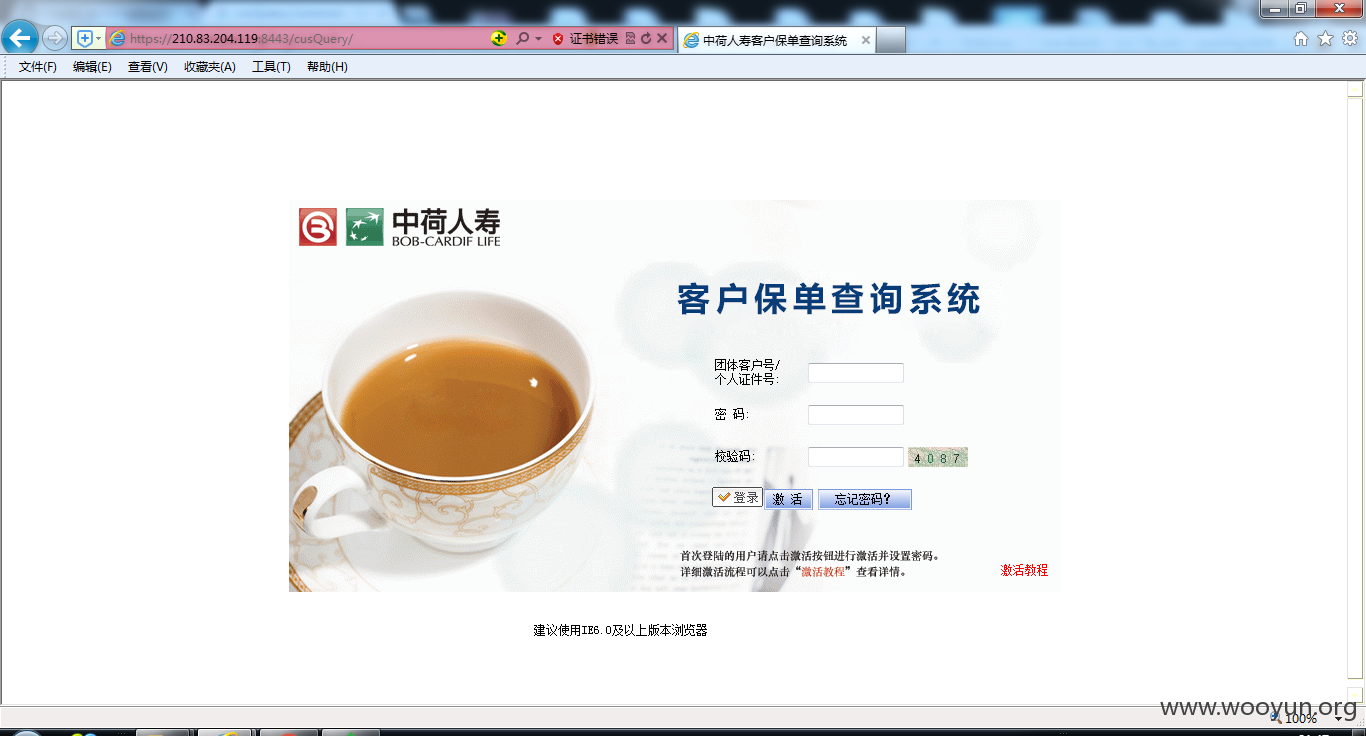Open the blue shield plus icon dropdown
Image resolution: width=1366 pixels, height=736 pixels.
(x=89, y=39)
